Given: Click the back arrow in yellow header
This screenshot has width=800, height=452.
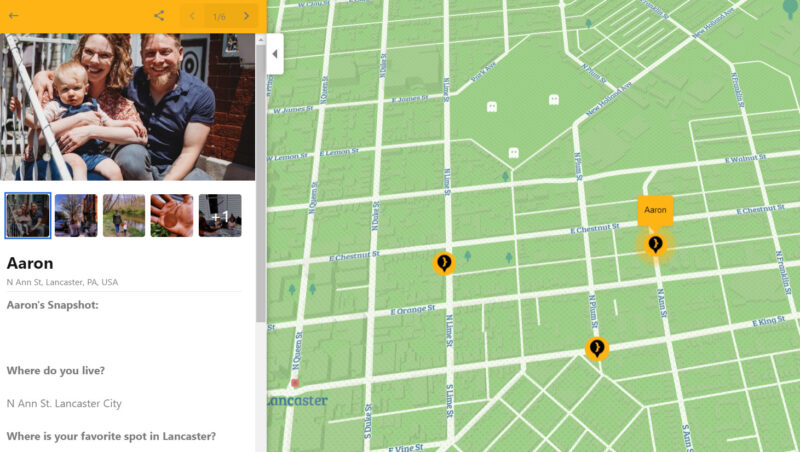Looking at the screenshot, I should (14, 16).
